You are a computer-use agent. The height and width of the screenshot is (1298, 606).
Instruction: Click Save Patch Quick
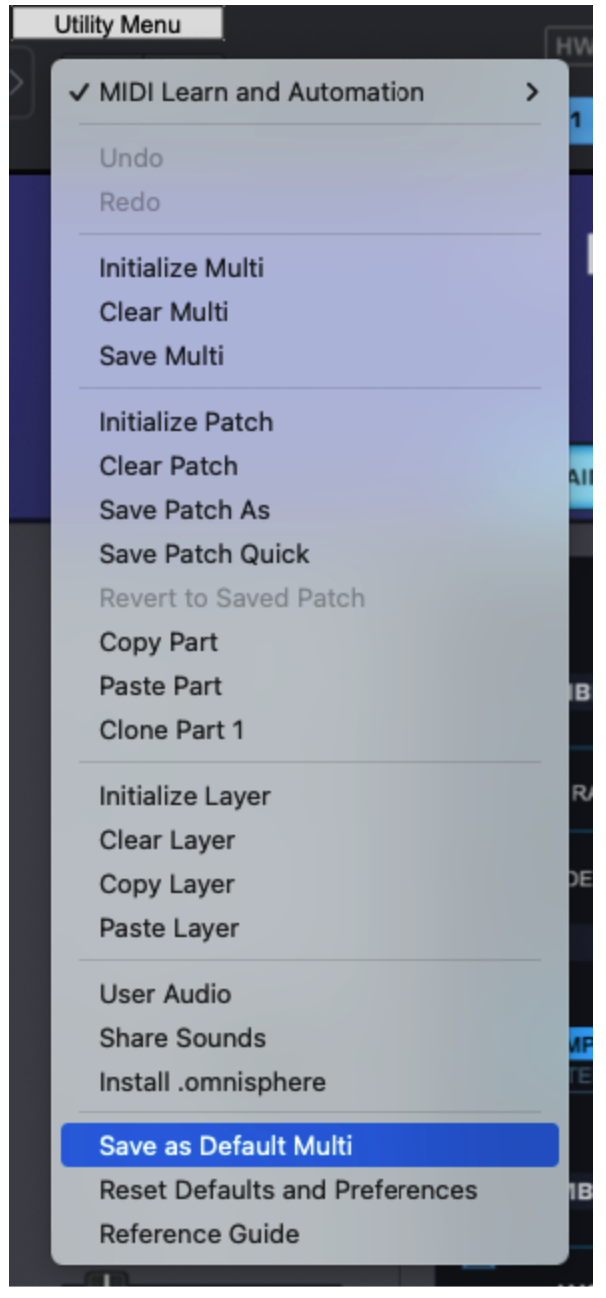click(x=204, y=554)
